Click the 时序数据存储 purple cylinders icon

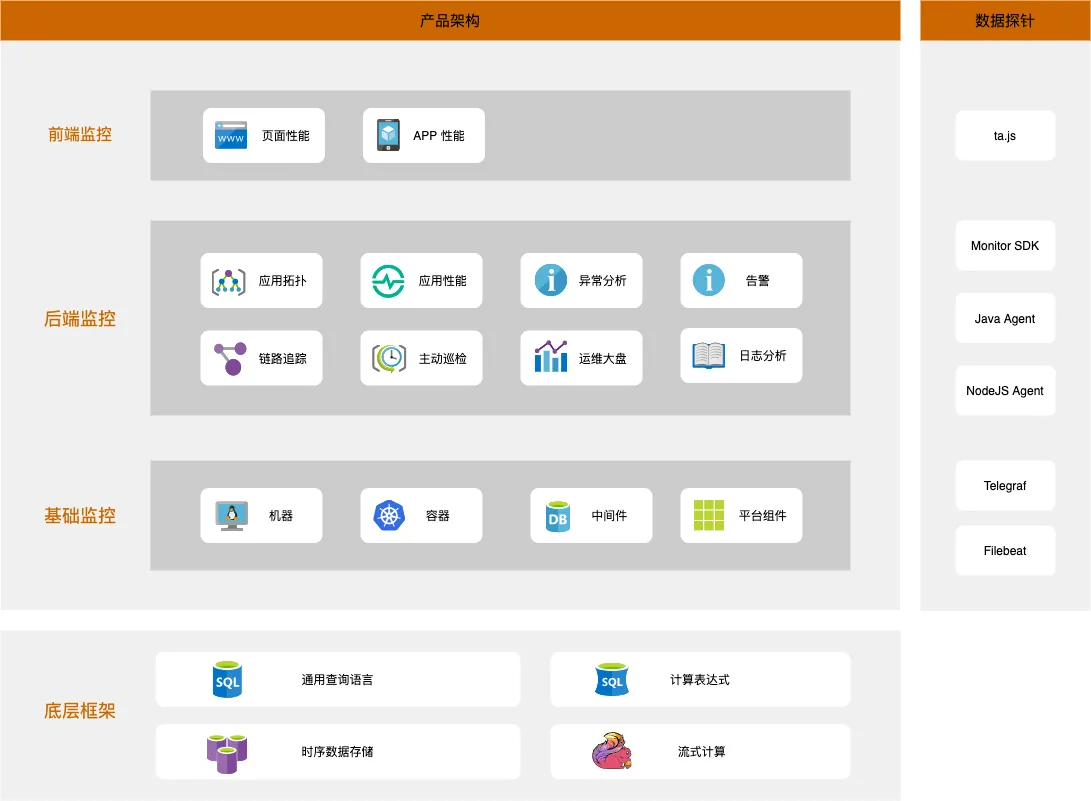pos(227,752)
